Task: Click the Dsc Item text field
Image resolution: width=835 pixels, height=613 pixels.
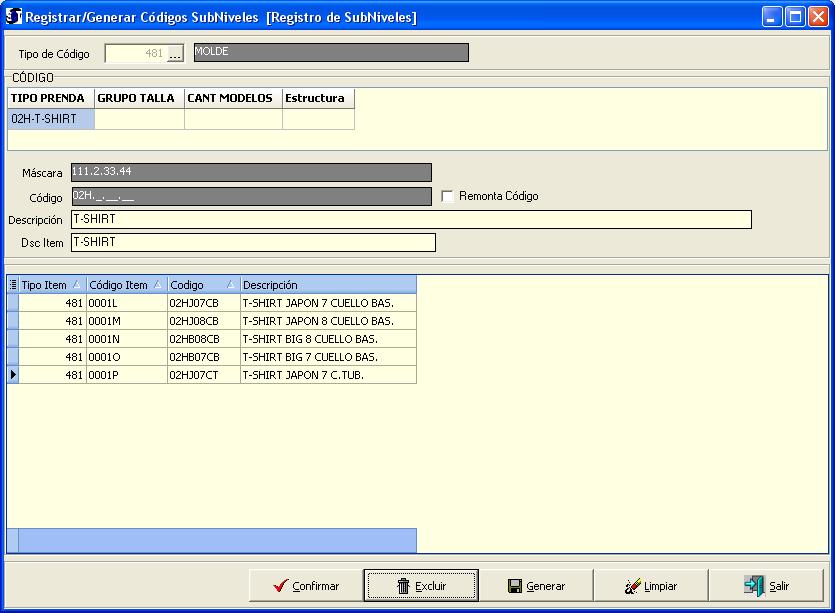Action: click(x=252, y=243)
